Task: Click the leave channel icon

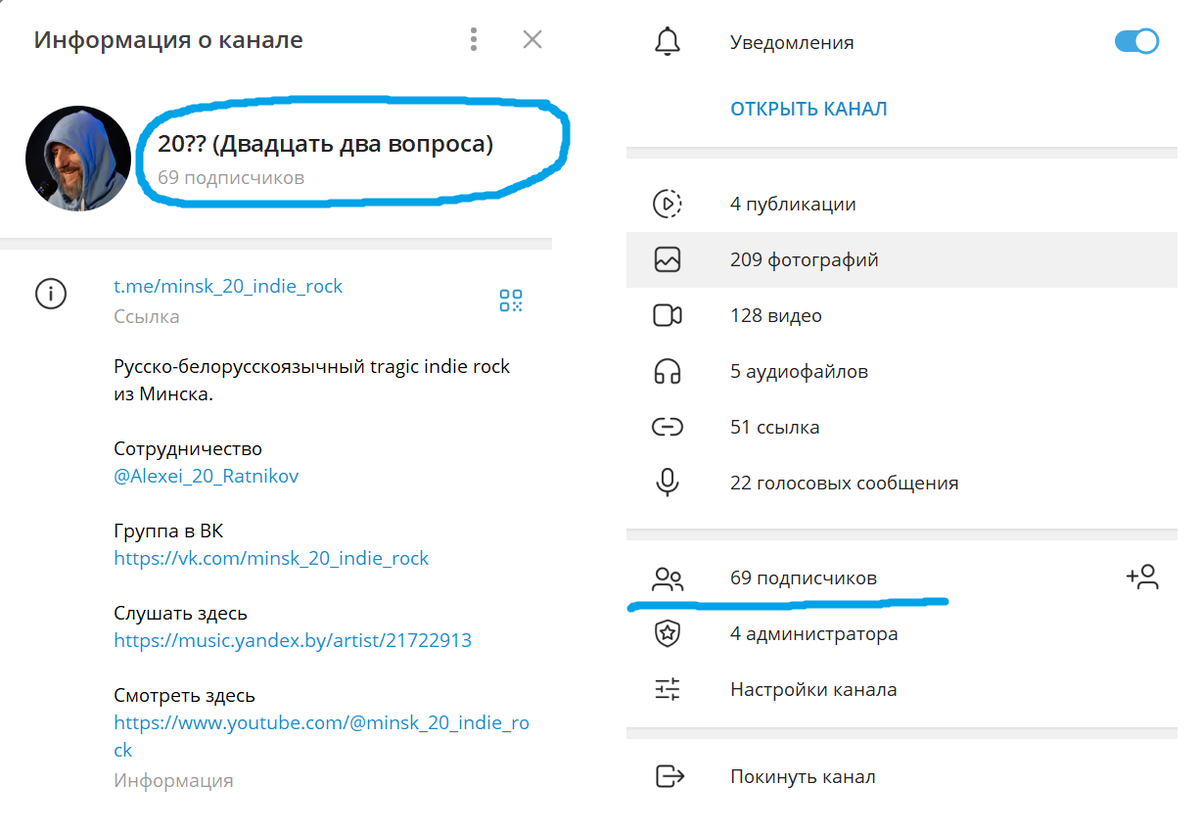Action: [x=667, y=776]
